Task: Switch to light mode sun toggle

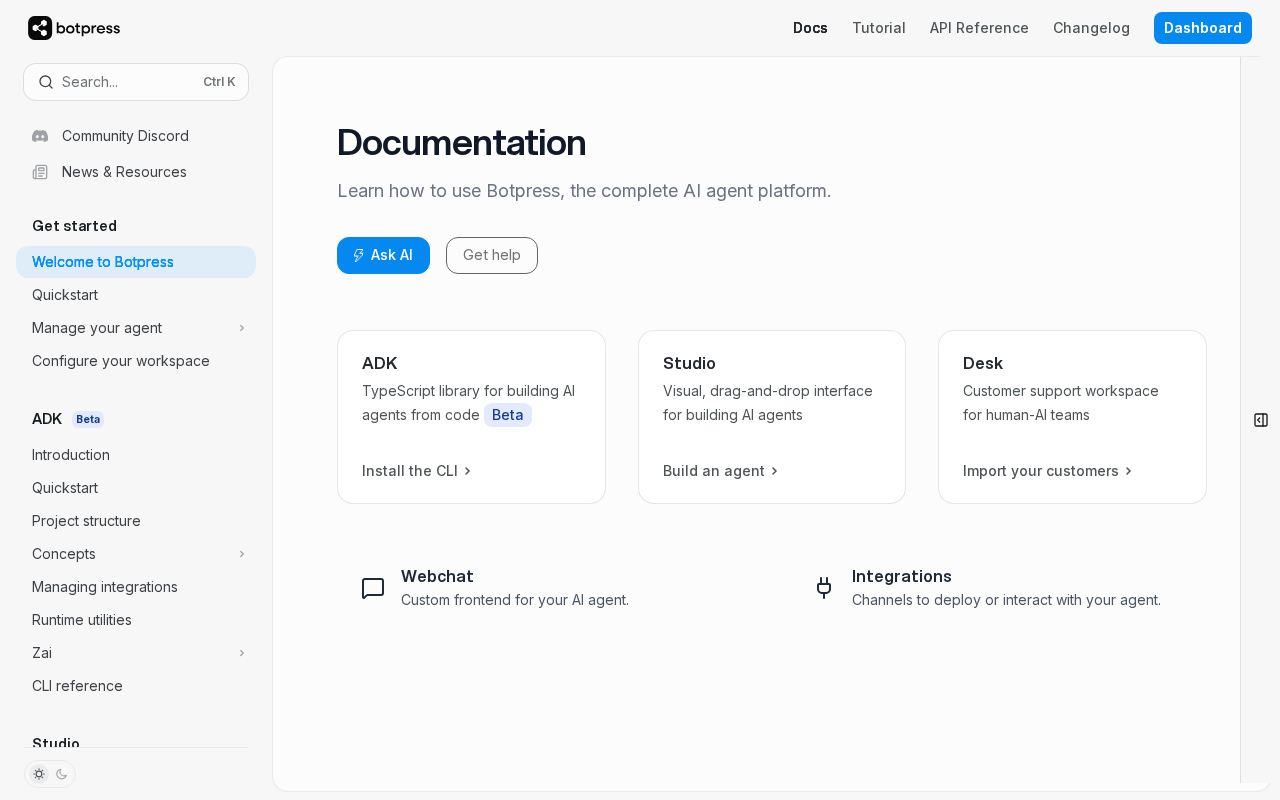Action: 39,774
